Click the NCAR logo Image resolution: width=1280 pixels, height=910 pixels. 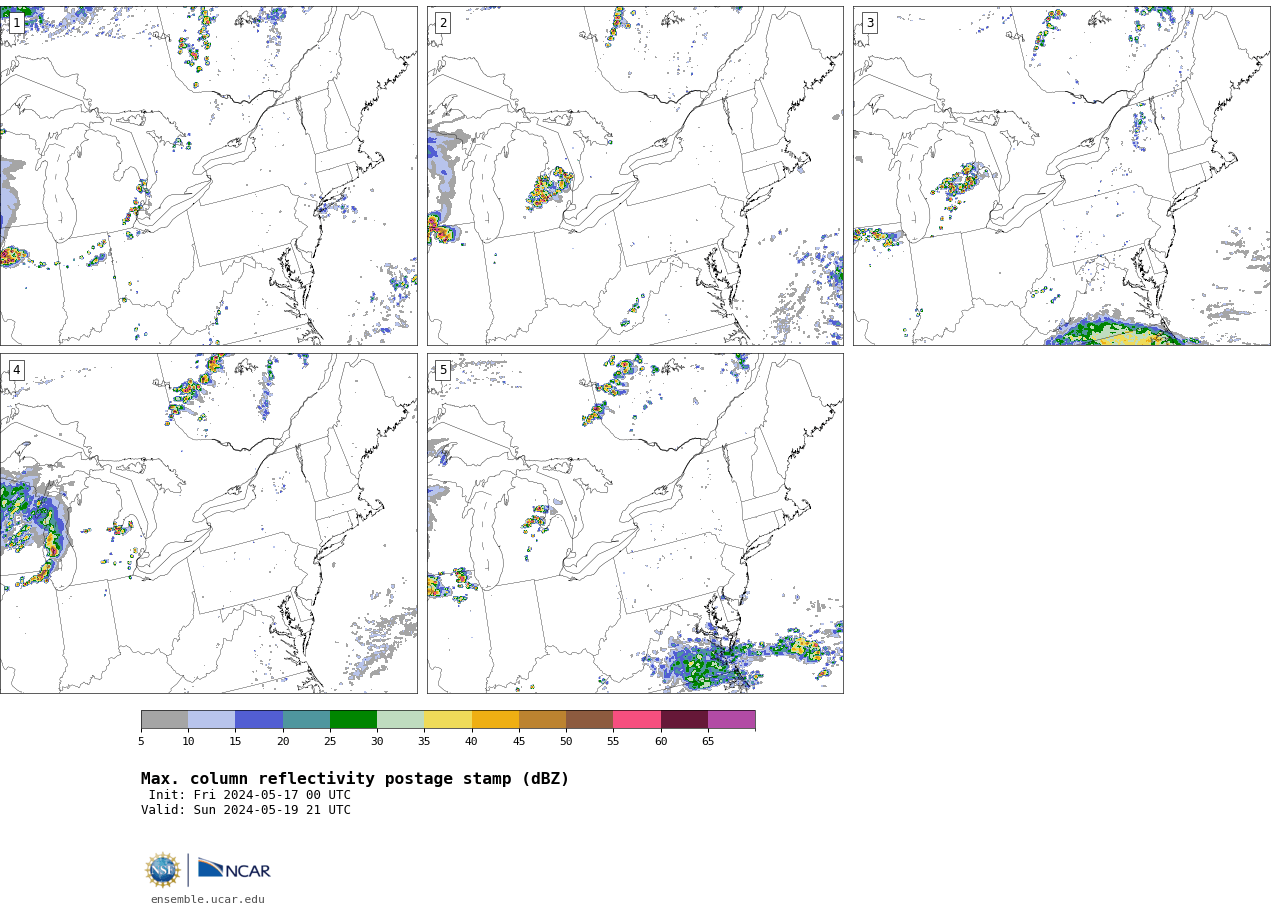pyautogui.click(x=234, y=870)
